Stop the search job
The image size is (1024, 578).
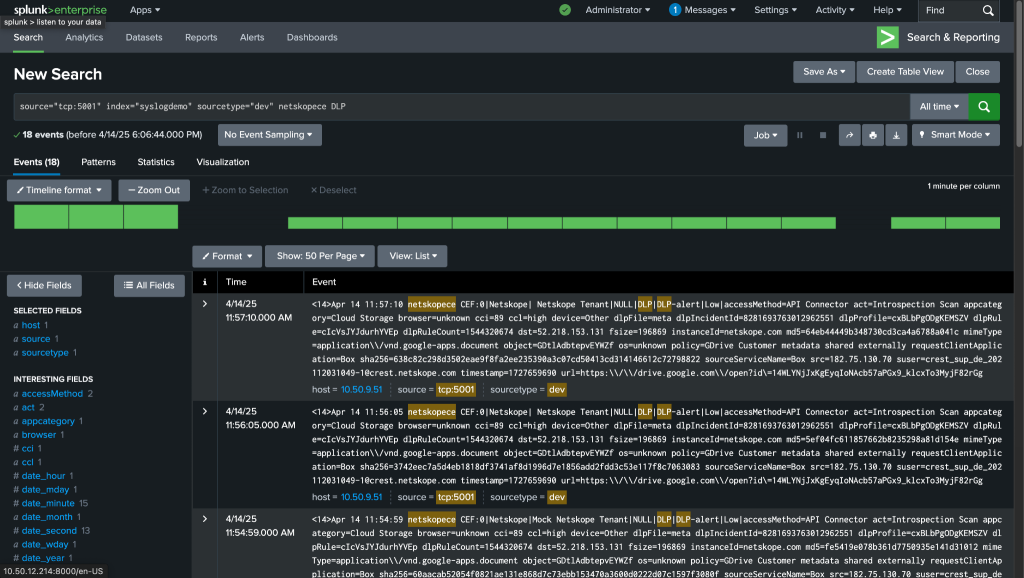point(823,135)
